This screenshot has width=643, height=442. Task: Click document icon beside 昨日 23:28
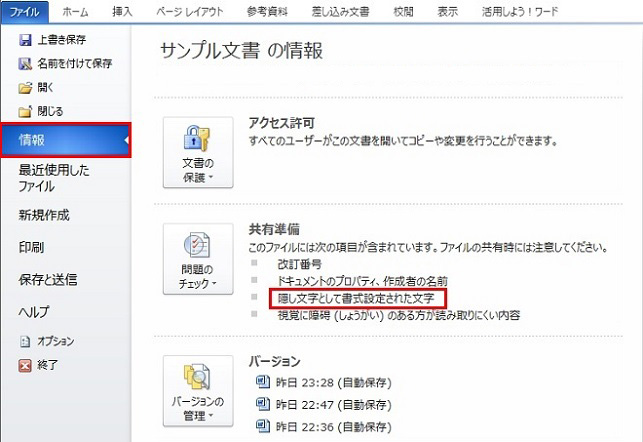pyautogui.click(x=262, y=382)
